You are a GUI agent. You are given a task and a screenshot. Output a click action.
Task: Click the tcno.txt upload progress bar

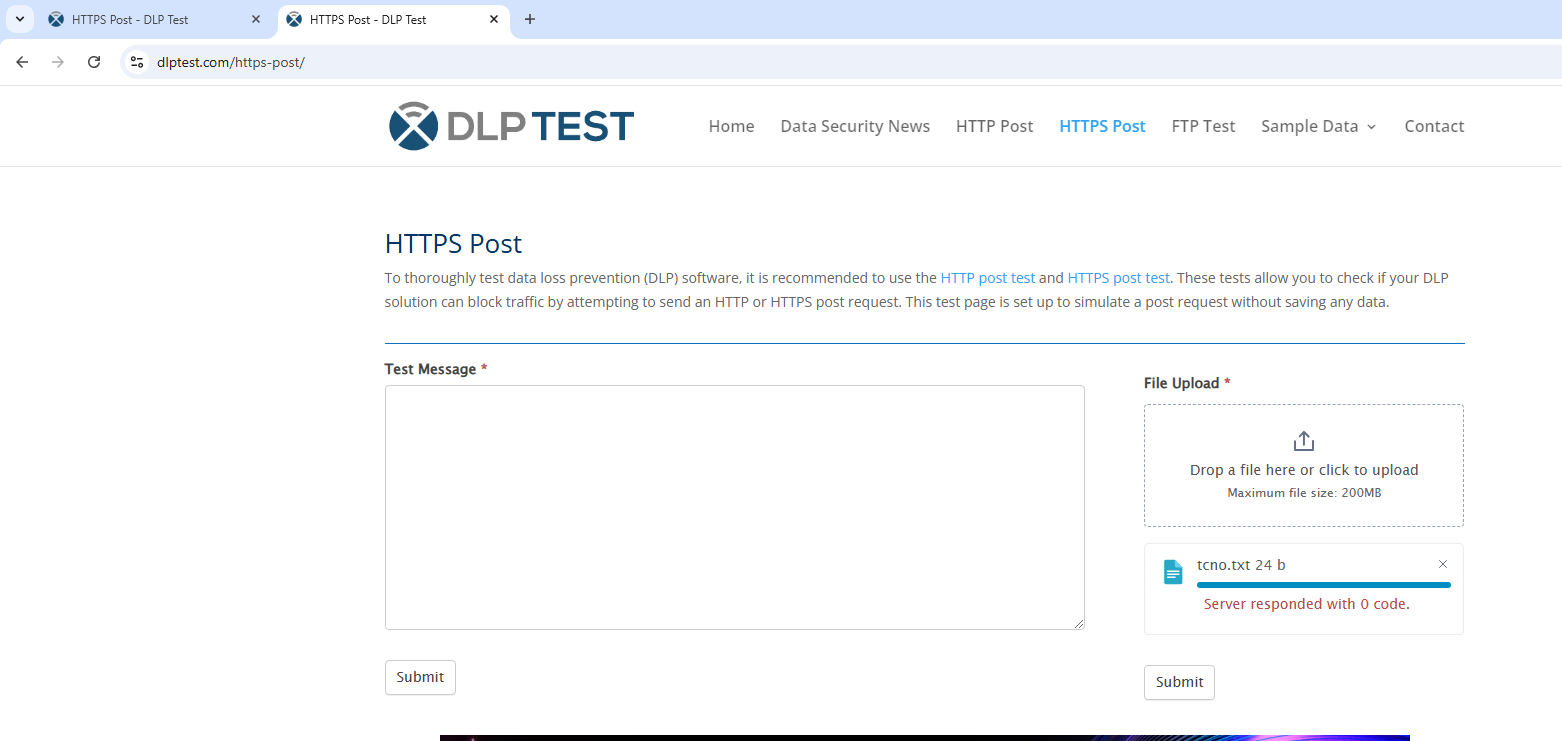pyautogui.click(x=1323, y=585)
